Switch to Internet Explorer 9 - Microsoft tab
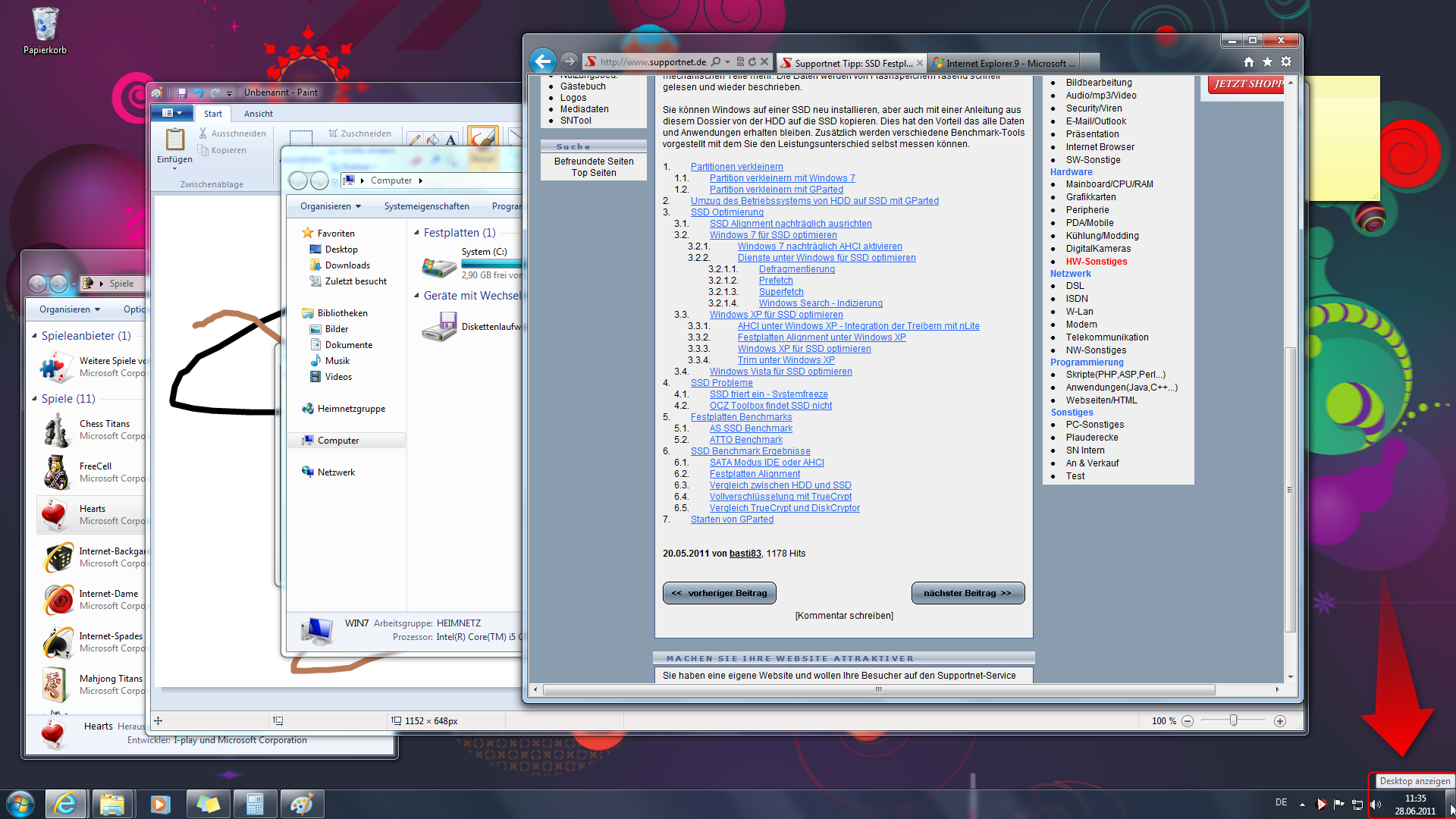Screen dimensions: 1456x819 (x=1003, y=63)
